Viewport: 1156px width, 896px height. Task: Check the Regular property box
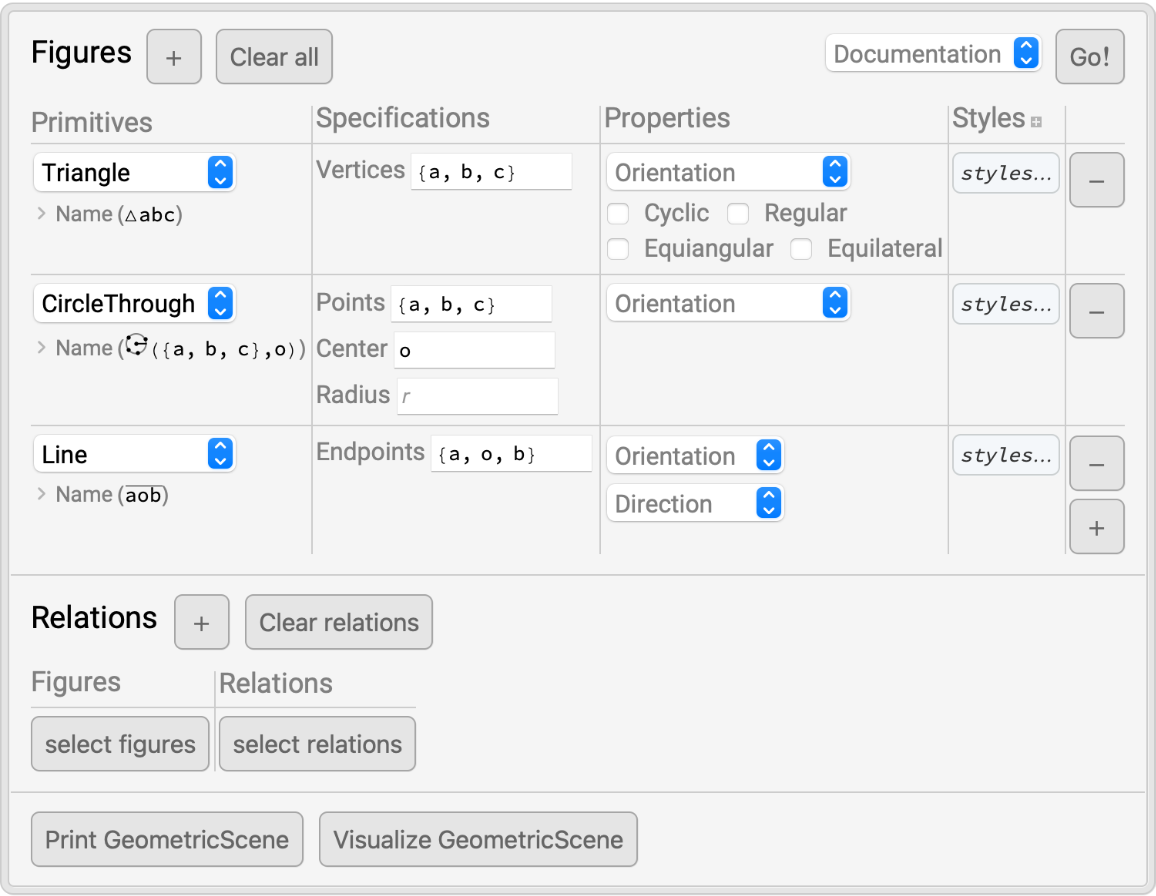pos(739,214)
